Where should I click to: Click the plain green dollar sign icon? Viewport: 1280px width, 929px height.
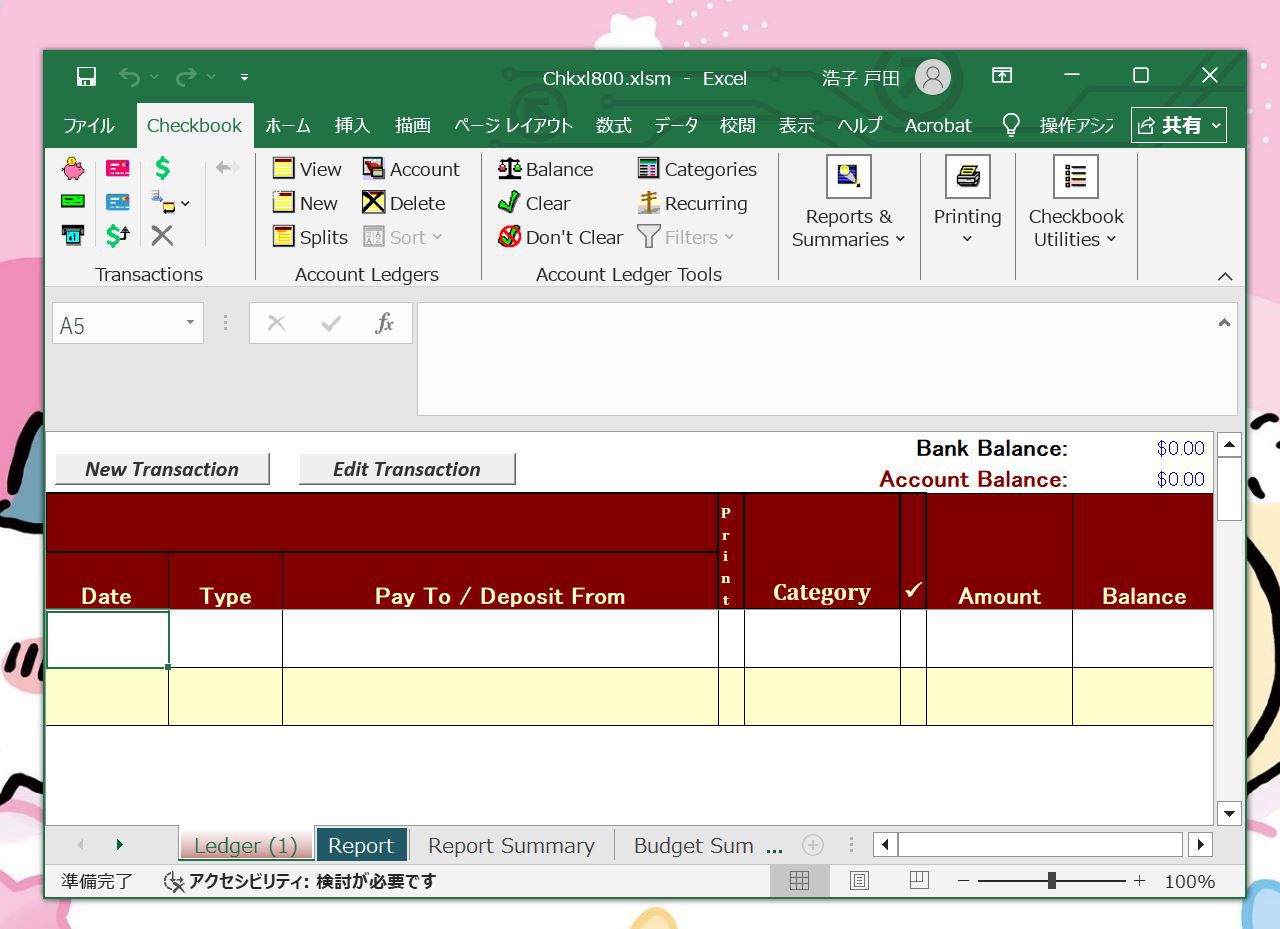[x=162, y=168]
